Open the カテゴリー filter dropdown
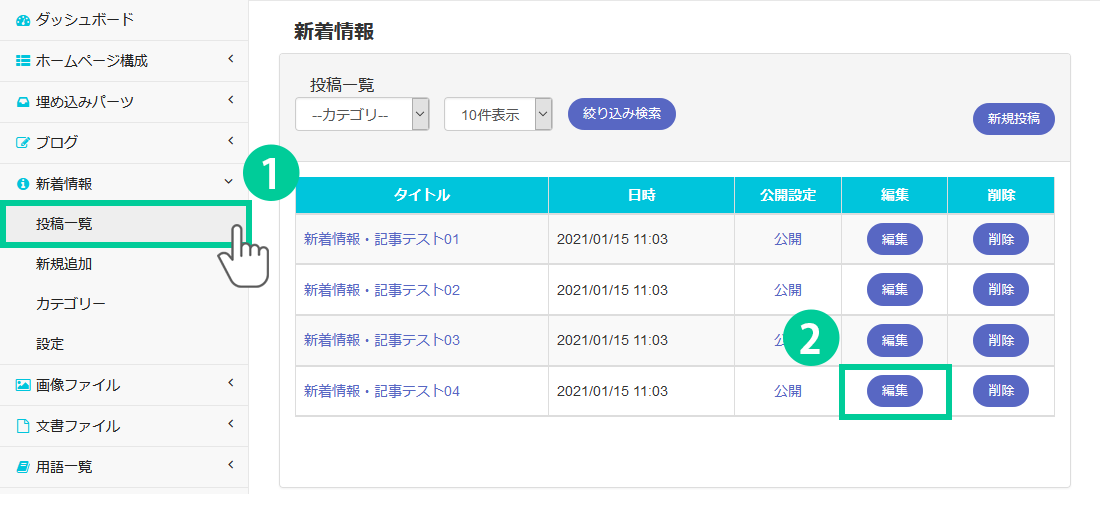Viewport: 1100px width, 514px height. pos(362,114)
